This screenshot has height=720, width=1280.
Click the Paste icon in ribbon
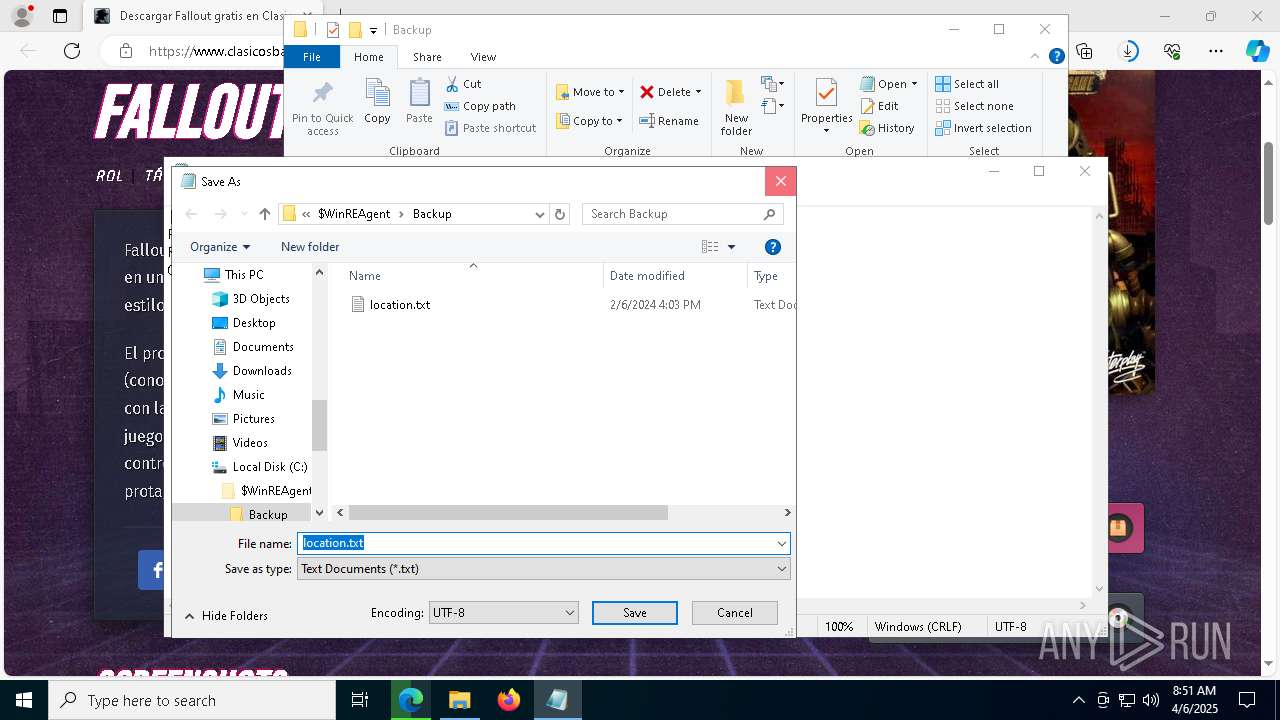pos(419,93)
